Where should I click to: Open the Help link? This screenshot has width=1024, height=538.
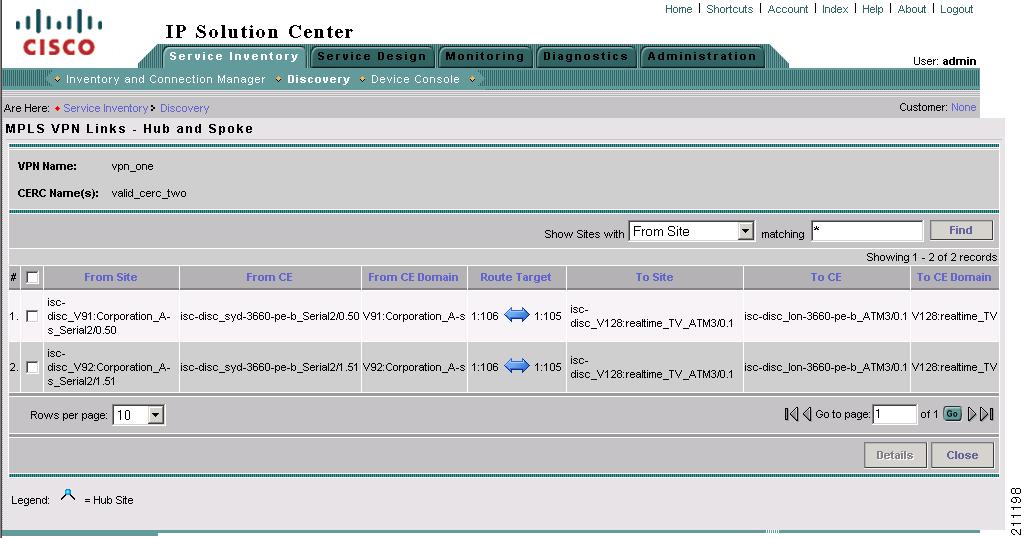pyautogui.click(x=872, y=9)
